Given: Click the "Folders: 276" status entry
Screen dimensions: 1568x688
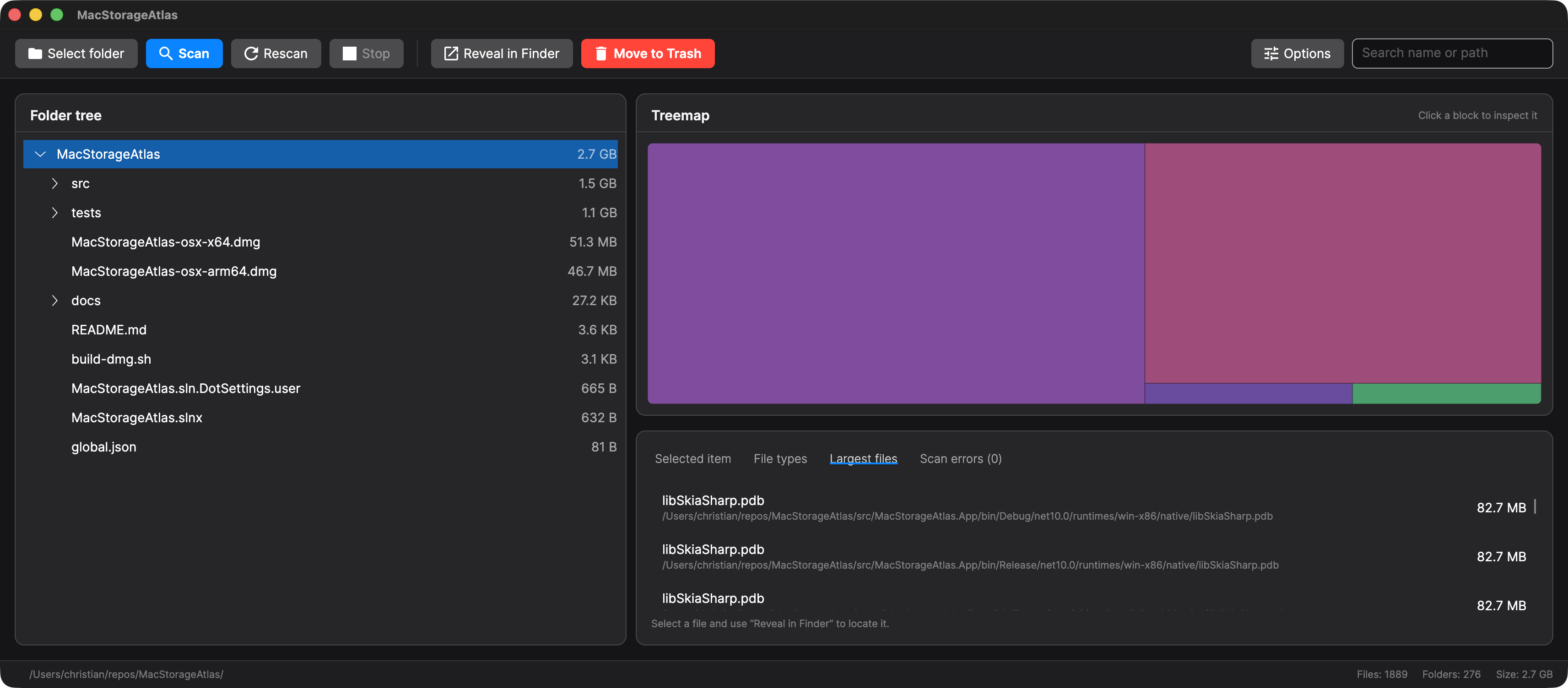Looking at the screenshot, I should point(1451,674).
